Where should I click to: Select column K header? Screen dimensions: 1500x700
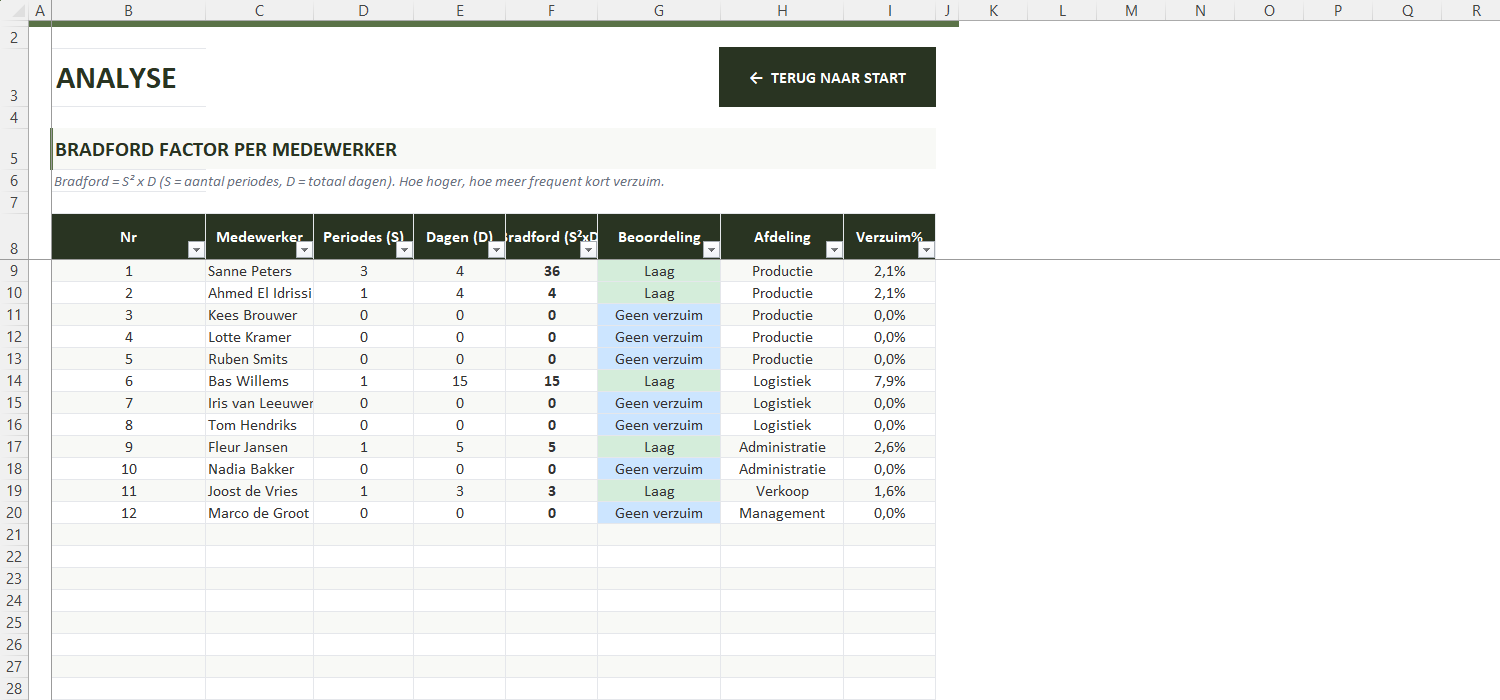pos(993,10)
